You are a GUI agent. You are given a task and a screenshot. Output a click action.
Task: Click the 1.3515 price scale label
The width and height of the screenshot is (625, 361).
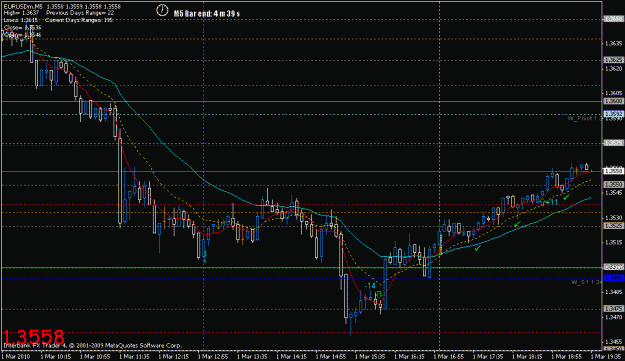pos(613,242)
